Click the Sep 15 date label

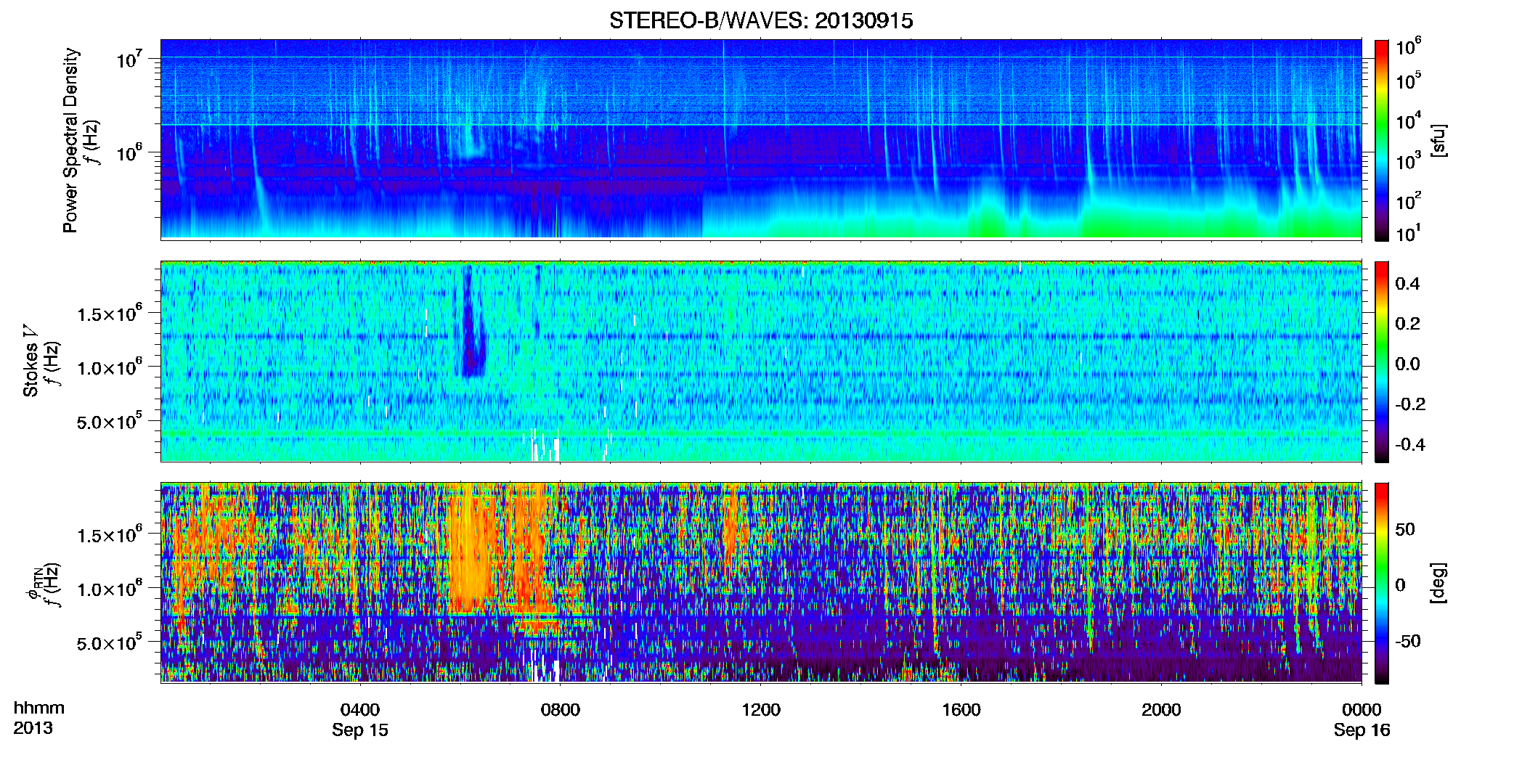[x=360, y=730]
